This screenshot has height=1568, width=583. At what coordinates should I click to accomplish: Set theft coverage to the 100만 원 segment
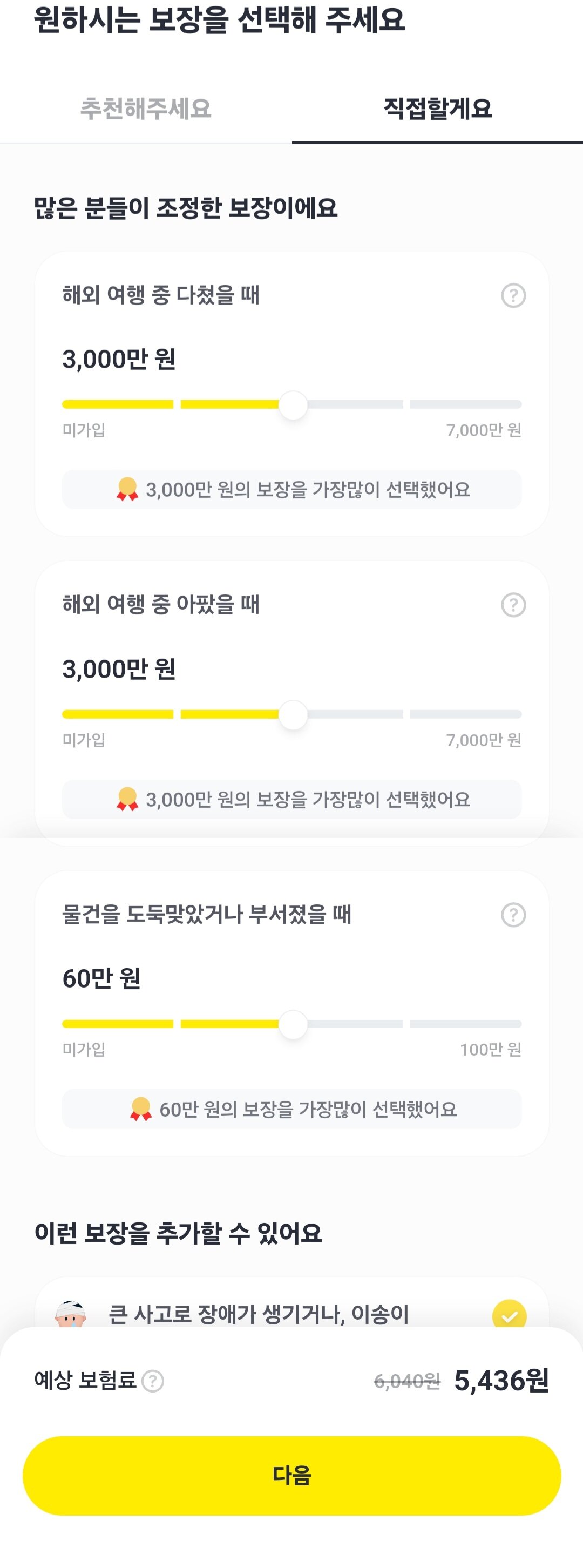pos(466,1024)
